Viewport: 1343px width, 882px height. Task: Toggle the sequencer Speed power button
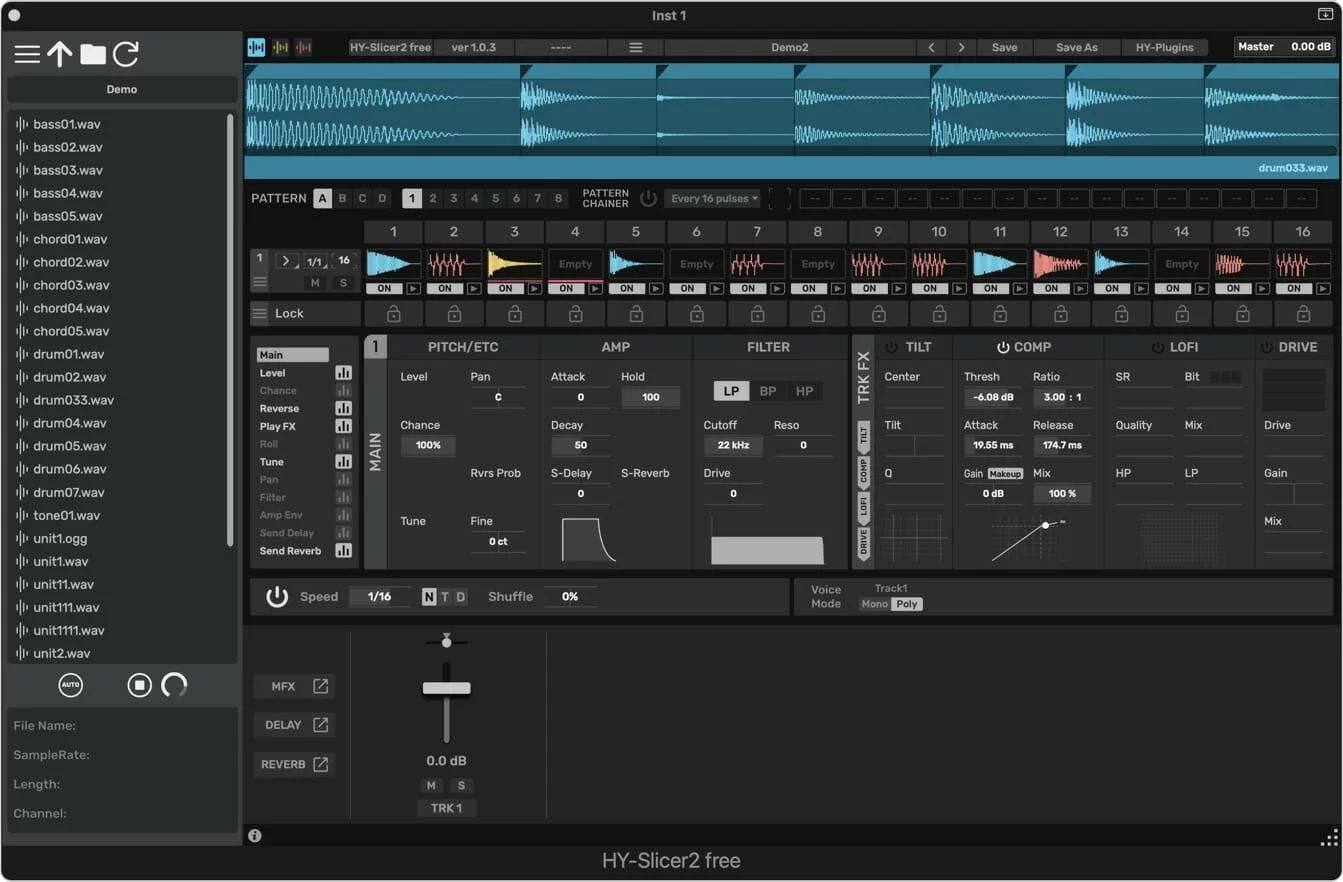click(277, 596)
